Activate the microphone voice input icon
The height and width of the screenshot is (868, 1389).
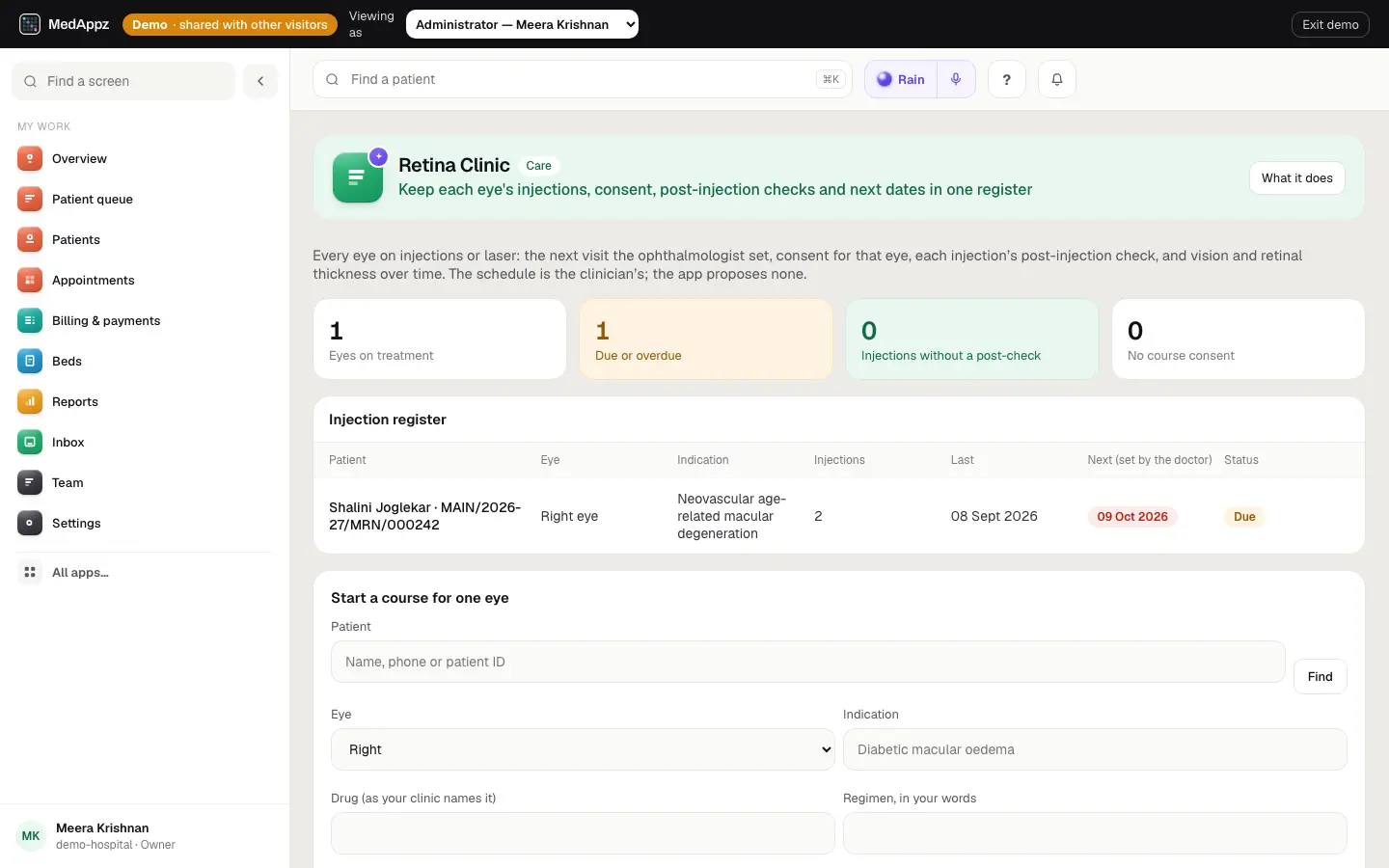point(956,79)
